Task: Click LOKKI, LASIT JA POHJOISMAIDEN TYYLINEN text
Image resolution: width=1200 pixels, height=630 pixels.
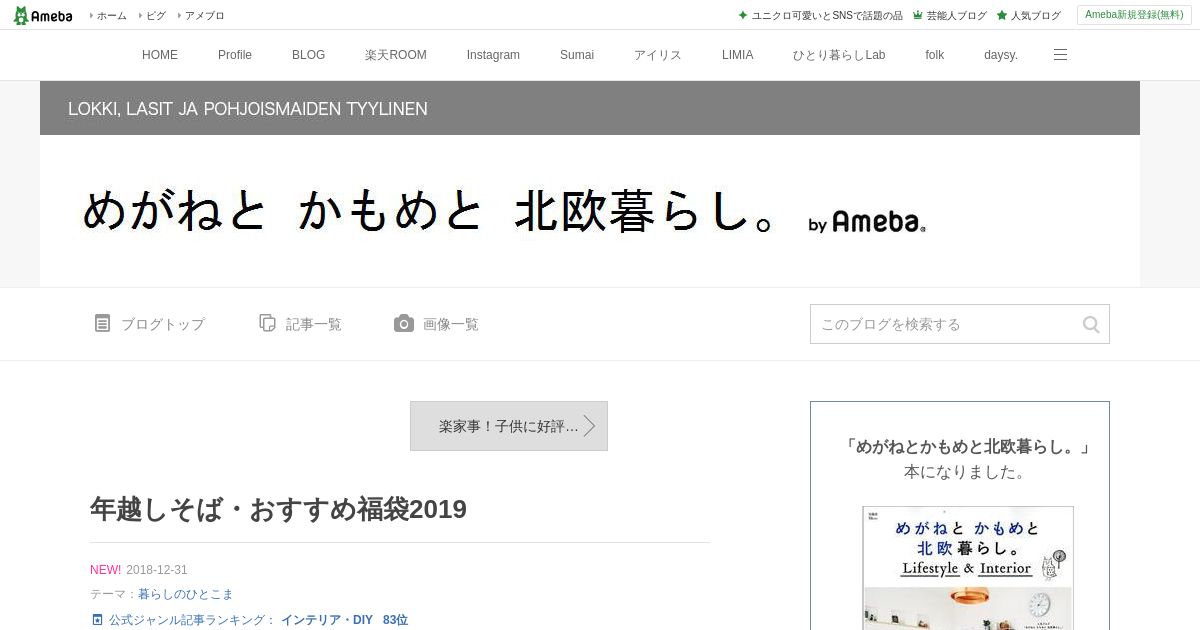Action: 248,109
